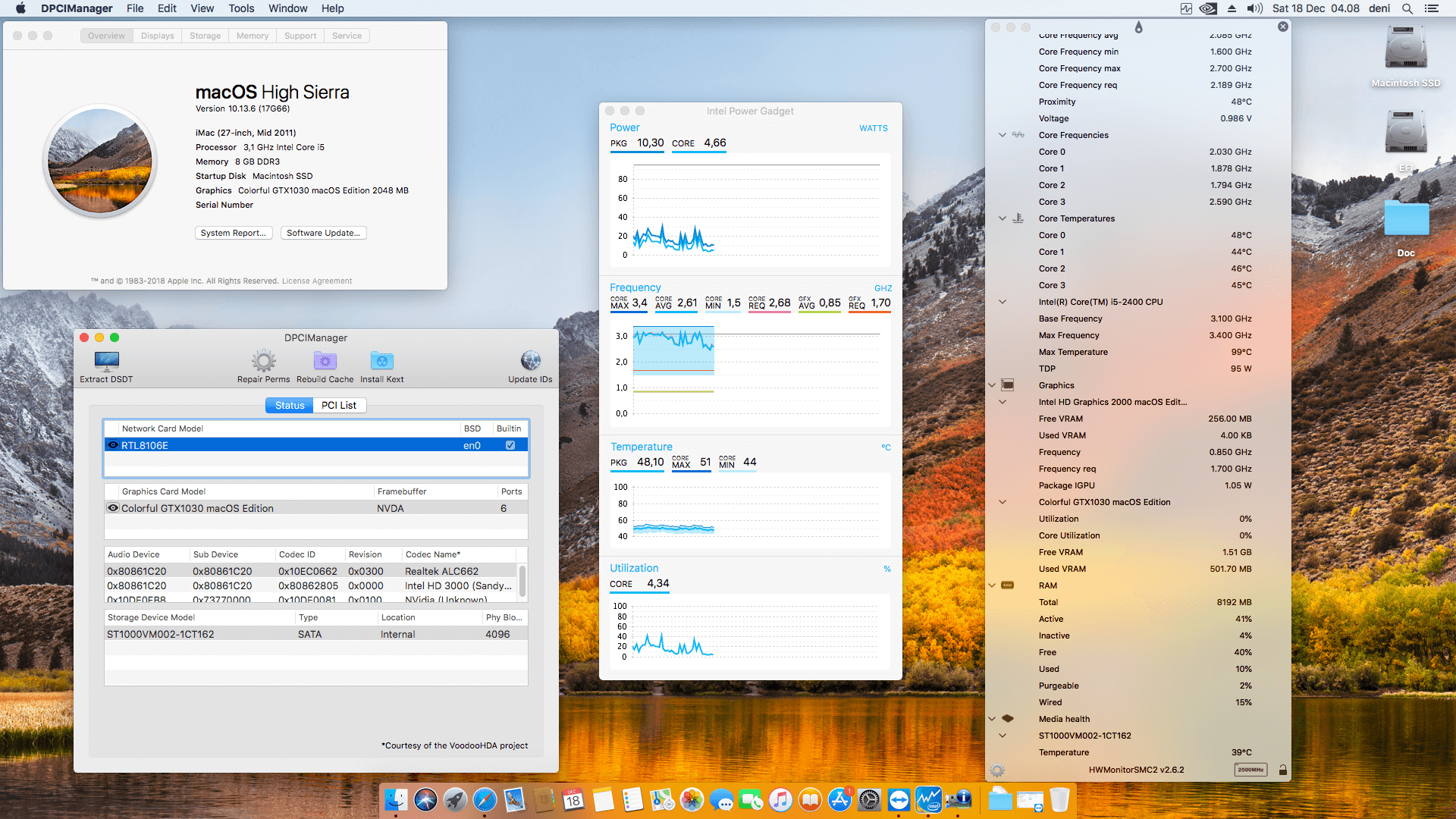Screen dimensions: 1456x819
Task: Open Maps from the Dock
Action: click(662, 799)
